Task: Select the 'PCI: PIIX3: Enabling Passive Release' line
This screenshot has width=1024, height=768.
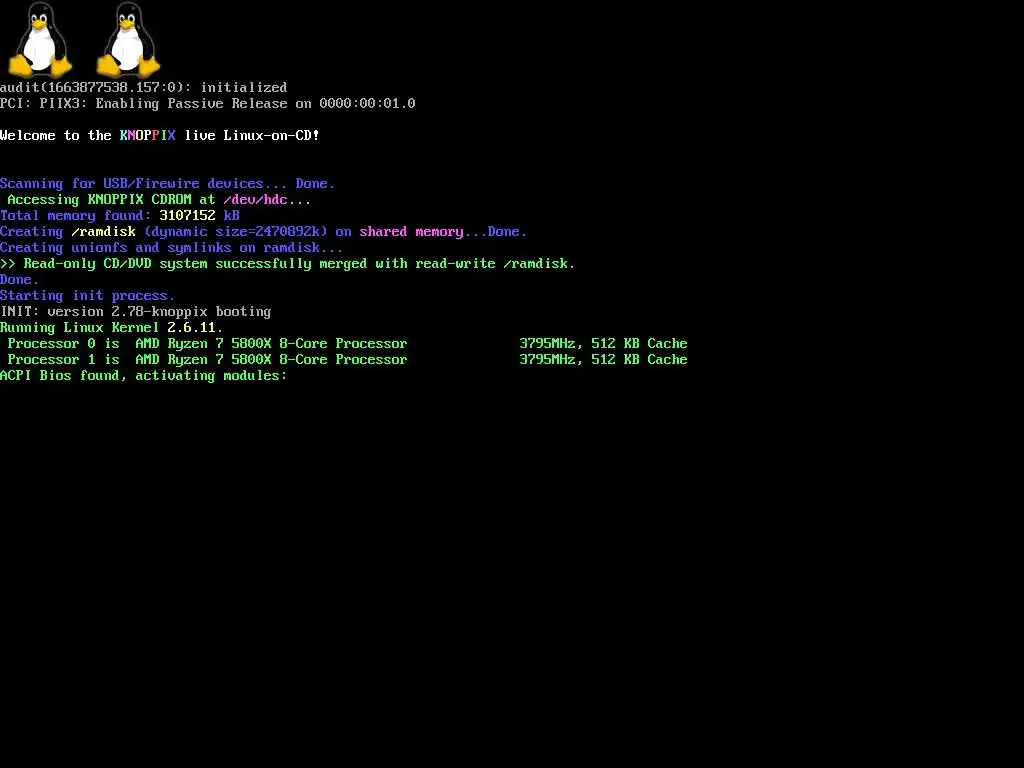Action: coord(208,103)
